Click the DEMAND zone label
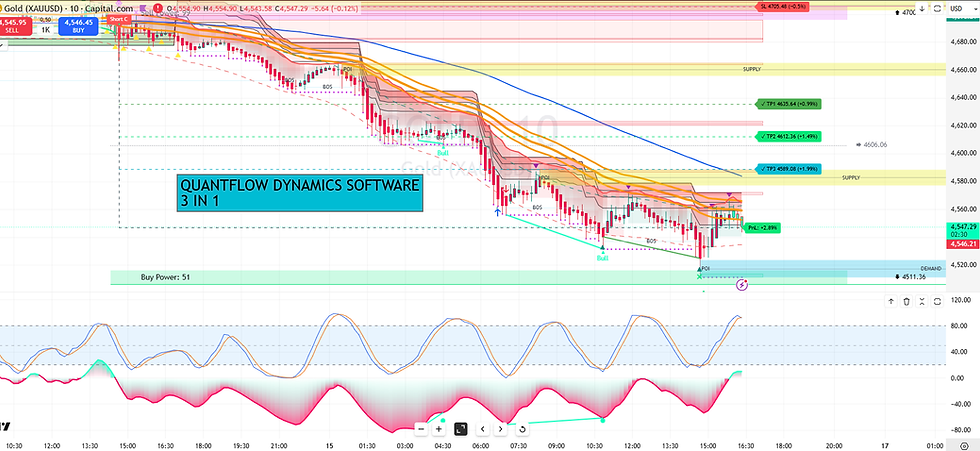This screenshot has width=980, height=451. [931, 269]
